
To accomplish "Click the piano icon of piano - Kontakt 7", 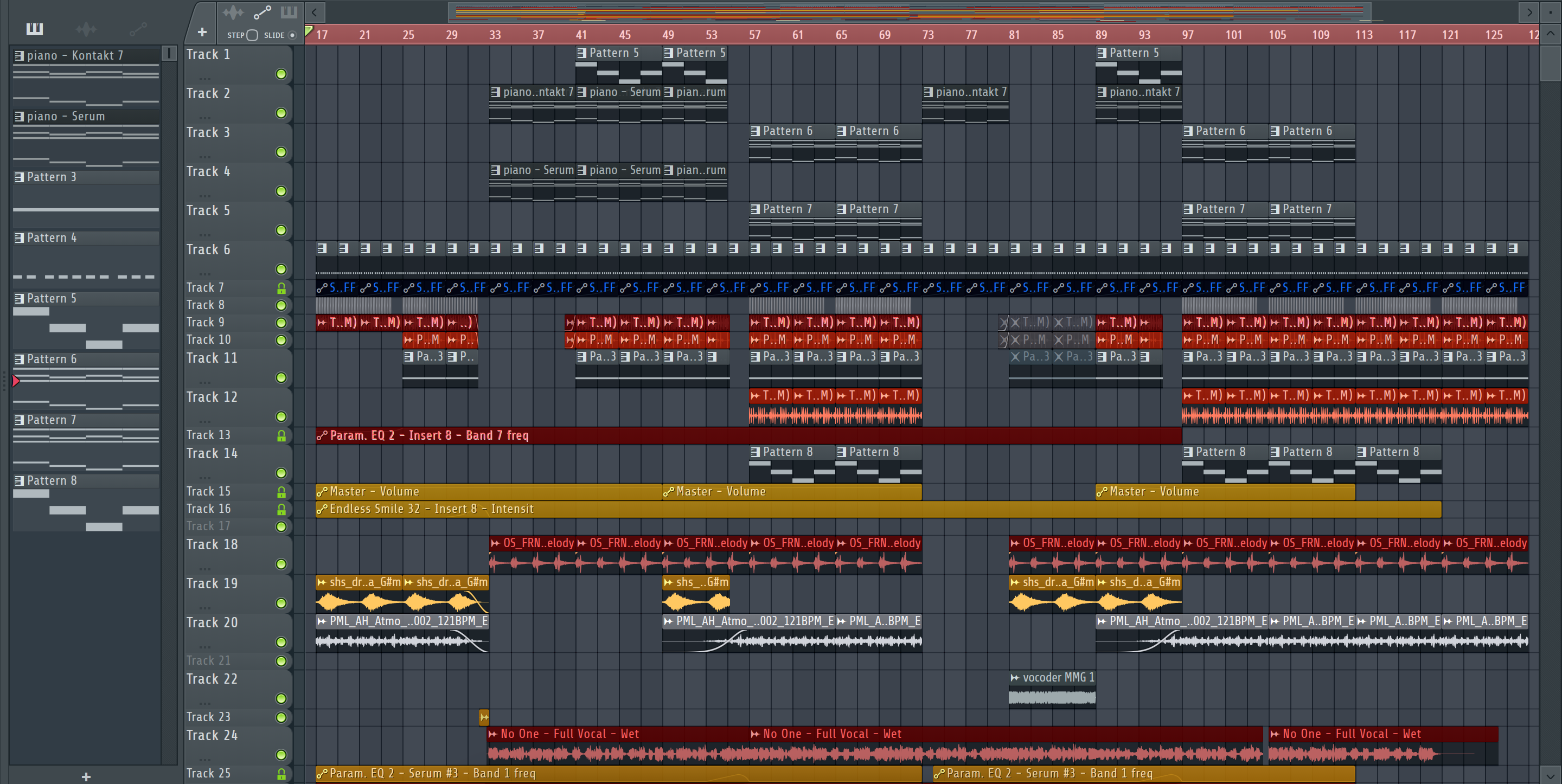I will click(20, 56).
